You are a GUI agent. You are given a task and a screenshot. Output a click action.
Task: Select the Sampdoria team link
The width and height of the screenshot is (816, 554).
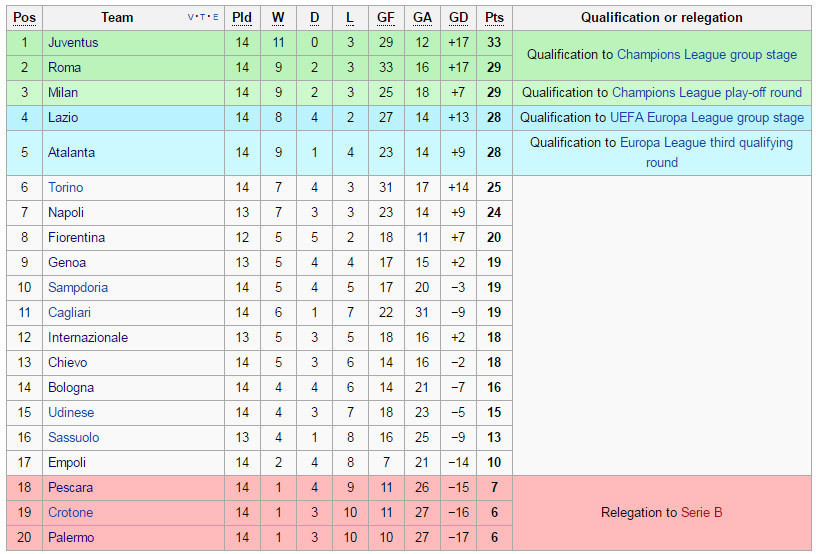(x=78, y=288)
